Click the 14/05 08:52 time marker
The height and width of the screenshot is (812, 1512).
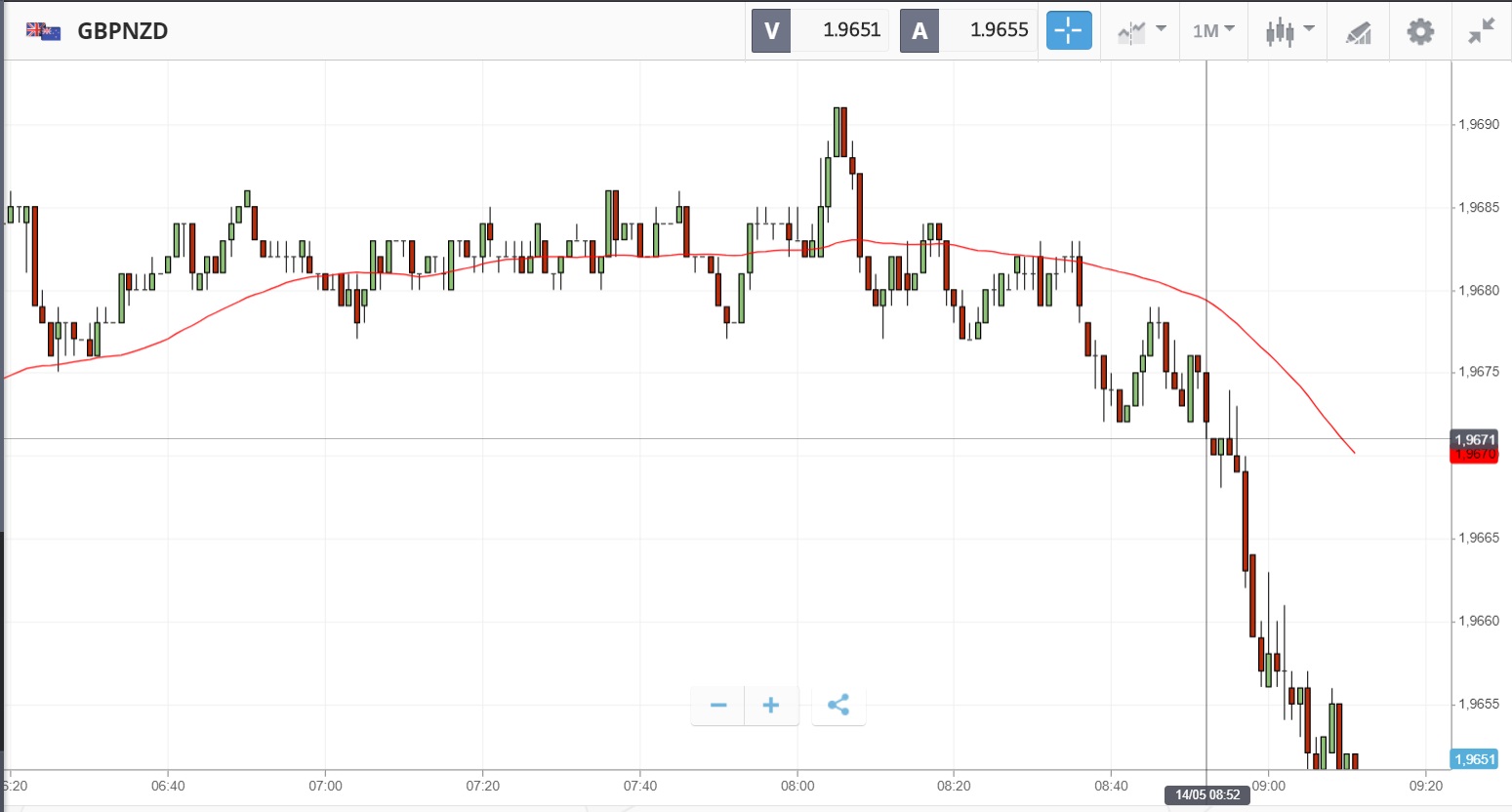[x=1206, y=794]
